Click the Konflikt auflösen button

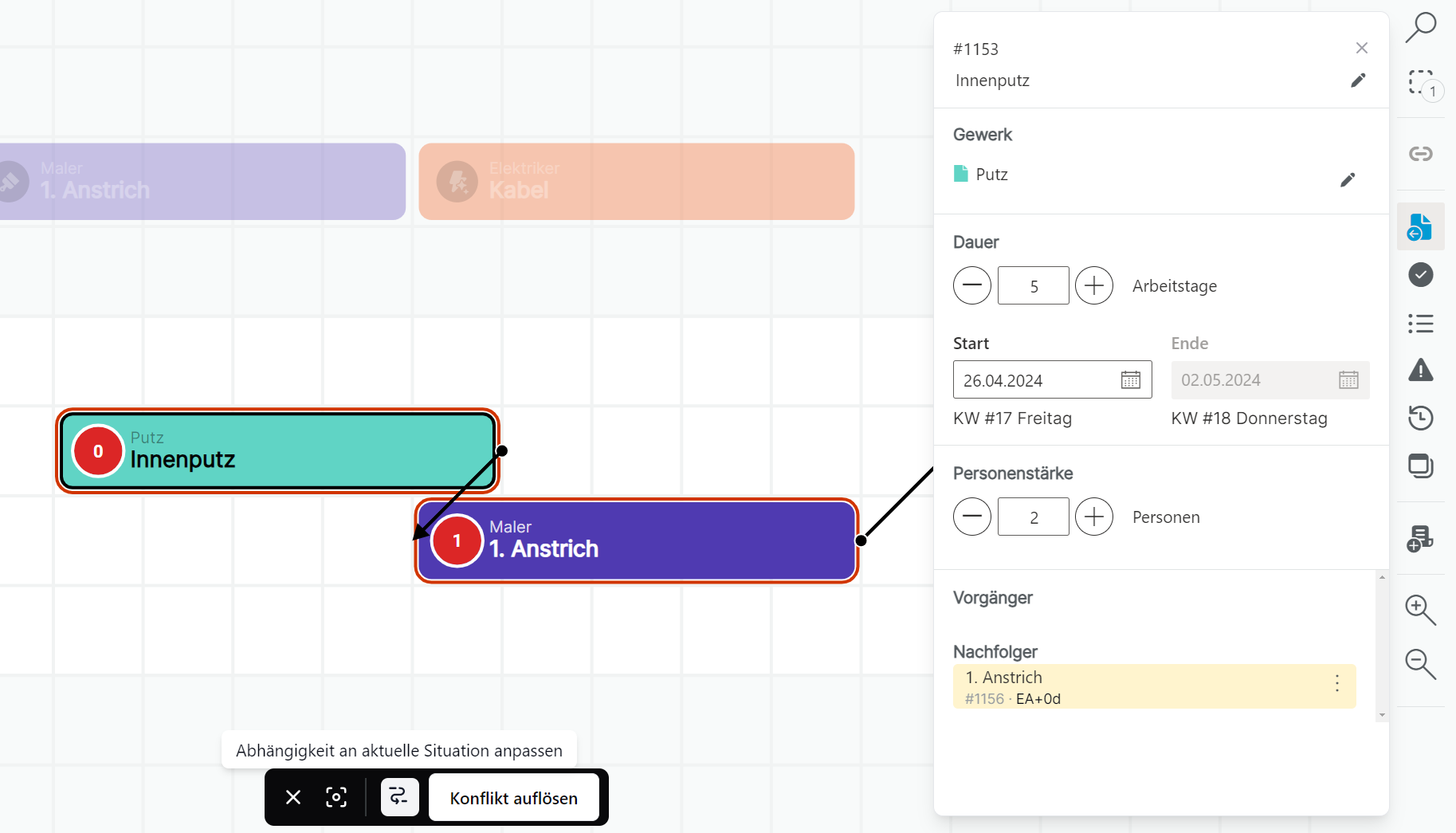(513, 798)
